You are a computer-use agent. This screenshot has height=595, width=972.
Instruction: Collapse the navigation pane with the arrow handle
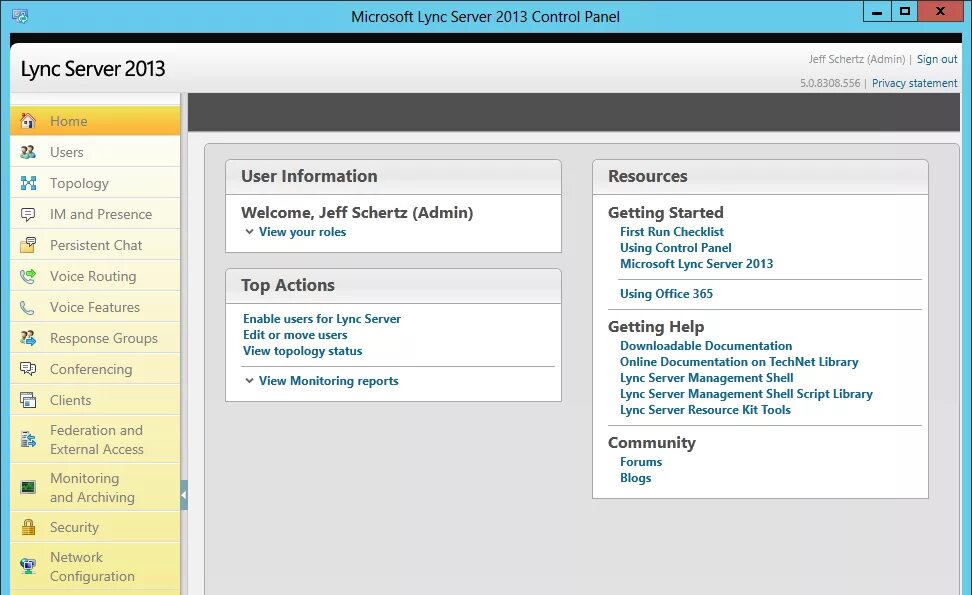[x=183, y=495]
